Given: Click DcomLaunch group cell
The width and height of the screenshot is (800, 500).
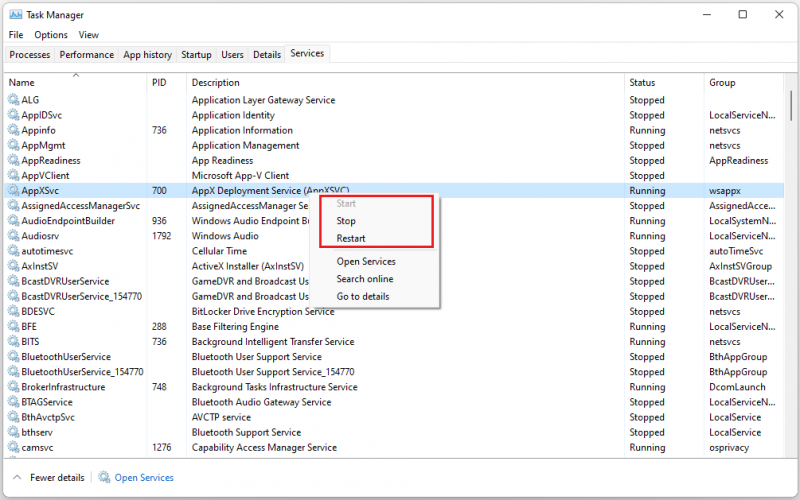Looking at the screenshot, I should point(737,387).
